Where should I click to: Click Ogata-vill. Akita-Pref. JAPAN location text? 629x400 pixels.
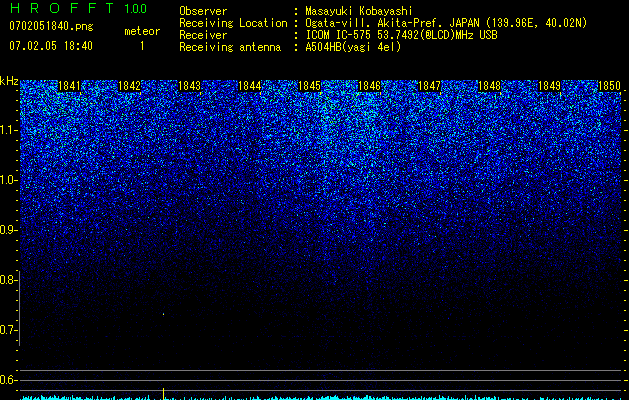click(446, 23)
